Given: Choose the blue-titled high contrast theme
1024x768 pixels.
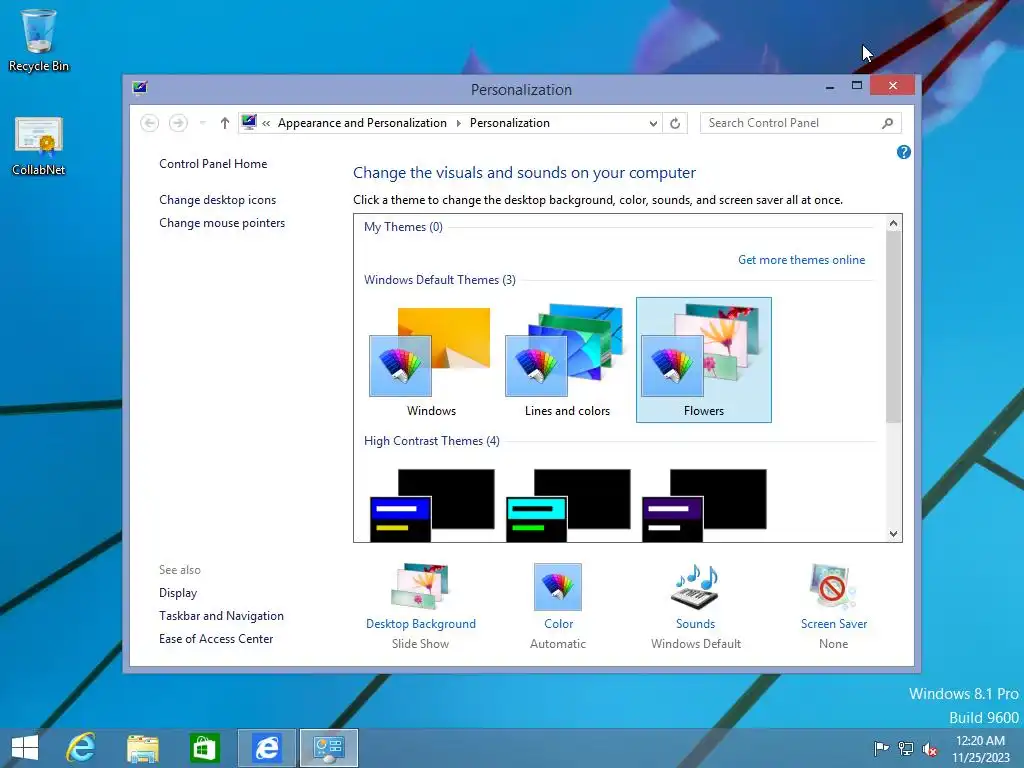Looking at the screenshot, I should 432,505.
